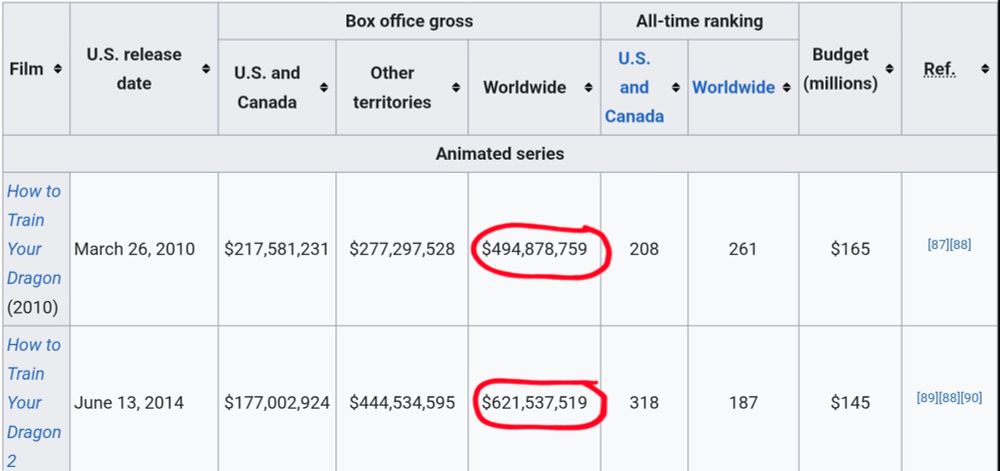The height and width of the screenshot is (471, 1000).
Task: Sort all-time U.S. and Canada ranking arrows
Action: pos(677,88)
